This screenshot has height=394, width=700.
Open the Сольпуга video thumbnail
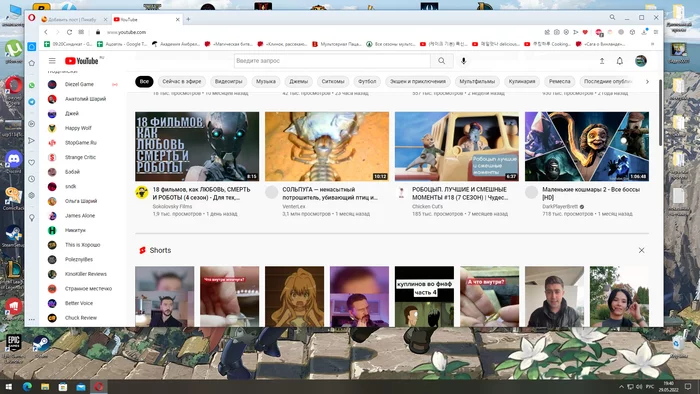point(327,146)
